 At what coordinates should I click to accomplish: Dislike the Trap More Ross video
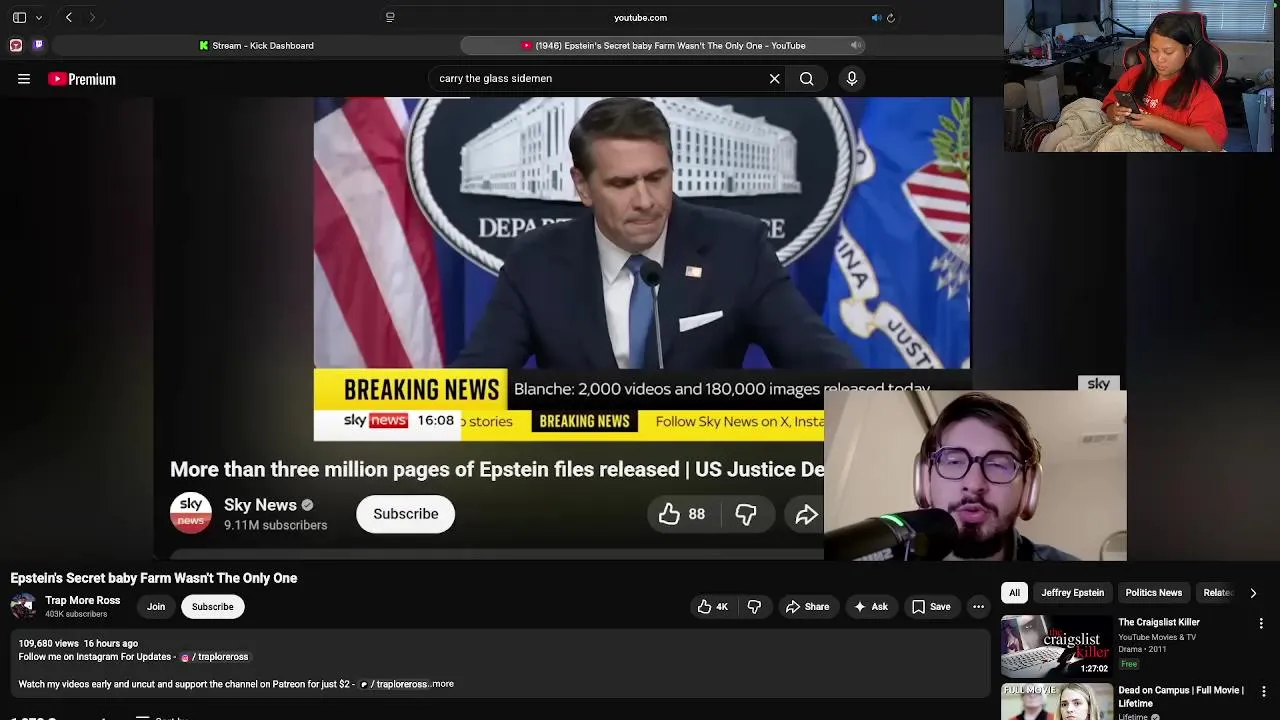[754, 607]
